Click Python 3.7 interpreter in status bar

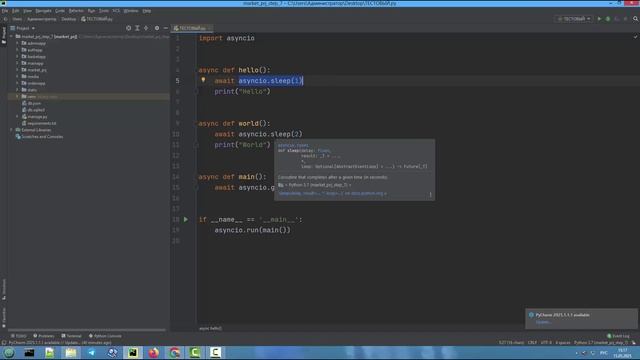[x=601, y=343]
